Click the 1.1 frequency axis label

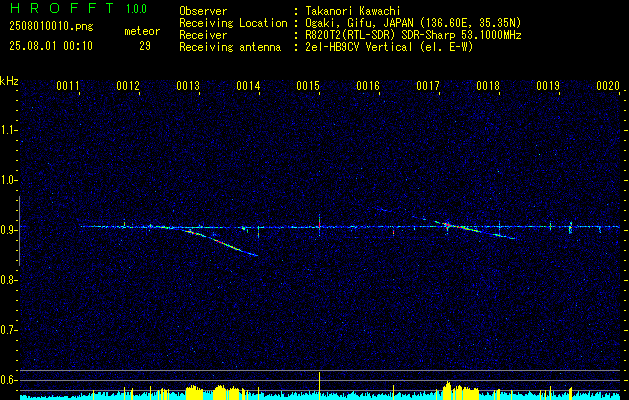(8, 130)
